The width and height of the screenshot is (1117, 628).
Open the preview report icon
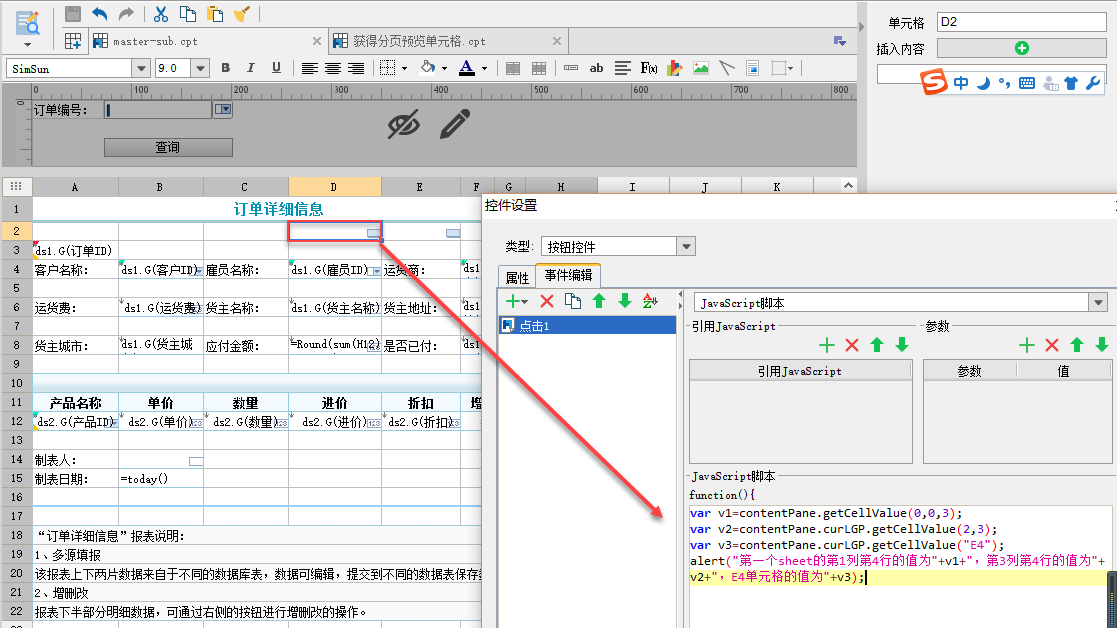pyautogui.click(x=28, y=23)
